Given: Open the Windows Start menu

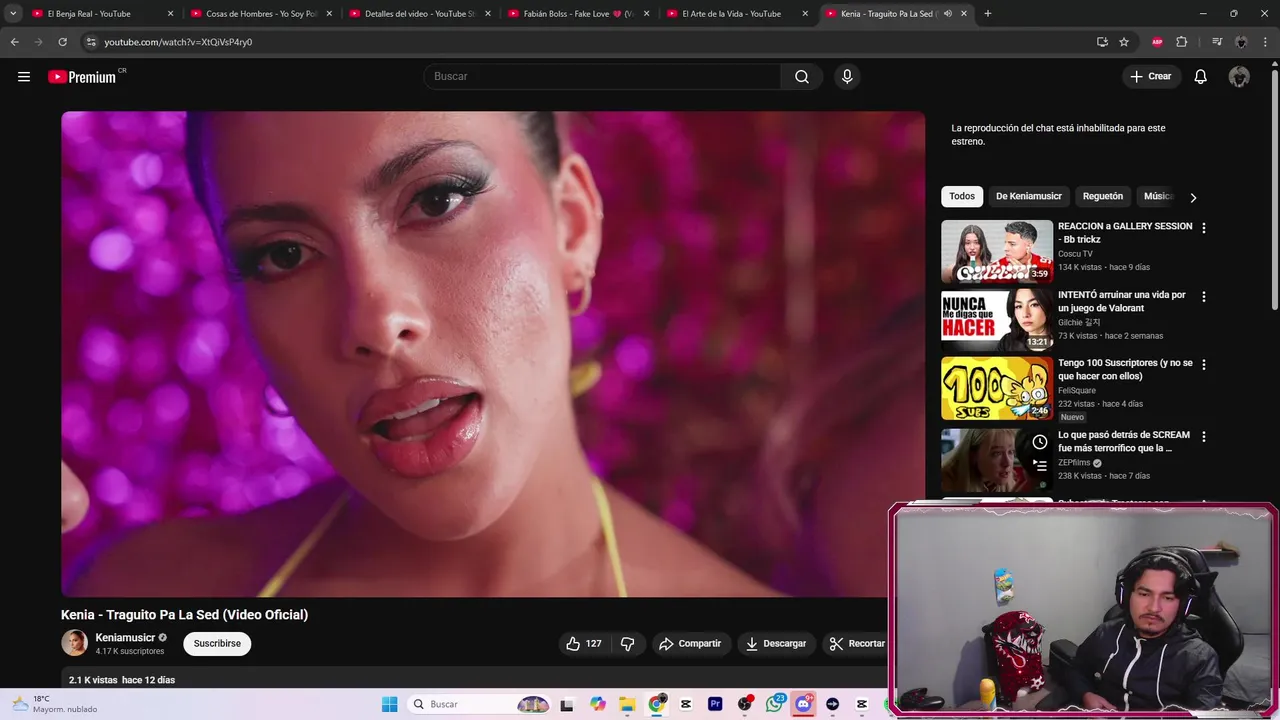Looking at the screenshot, I should [389, 704].
